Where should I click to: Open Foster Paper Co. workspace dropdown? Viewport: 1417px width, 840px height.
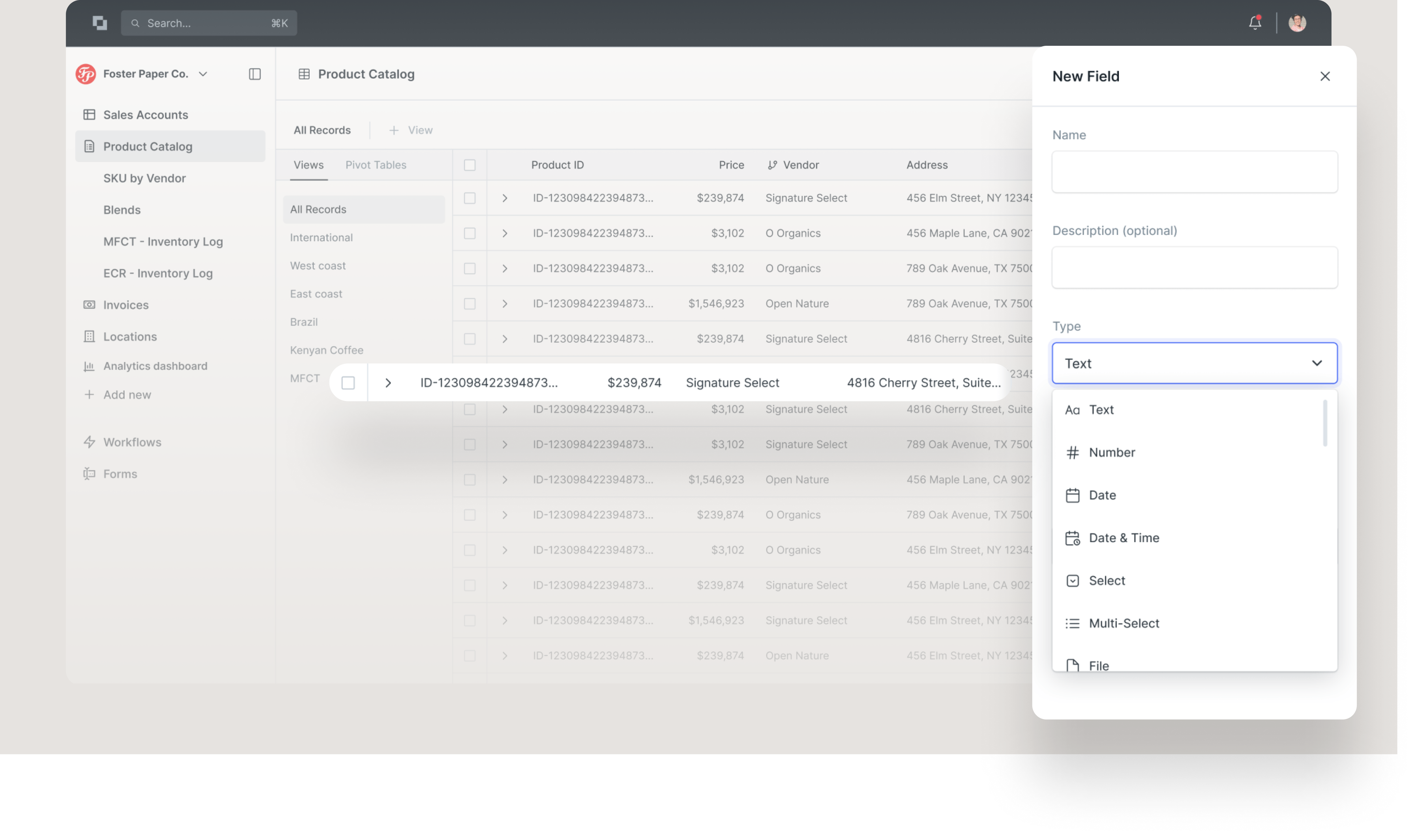point(203,74)
